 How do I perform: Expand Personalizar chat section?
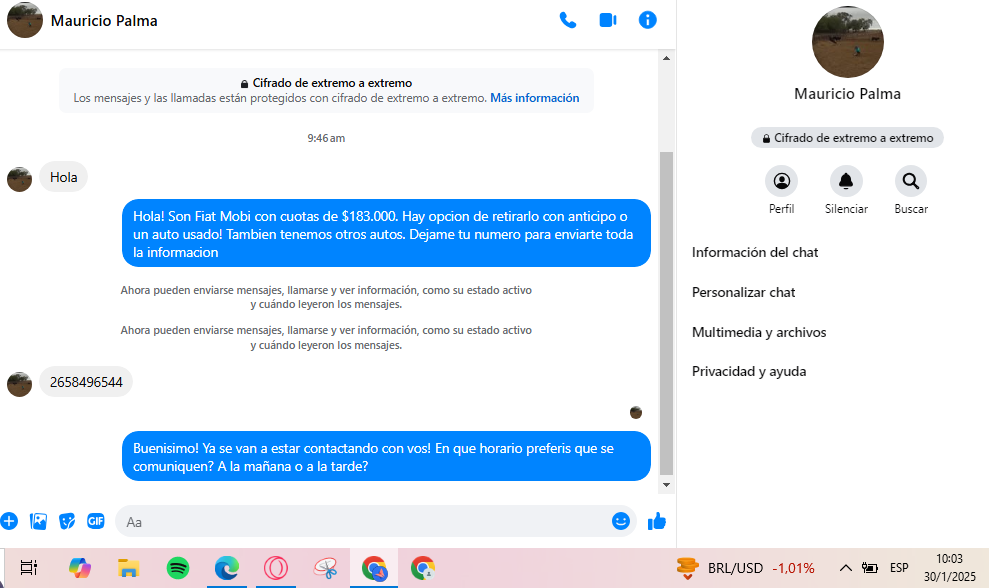[x=744, y=293]
